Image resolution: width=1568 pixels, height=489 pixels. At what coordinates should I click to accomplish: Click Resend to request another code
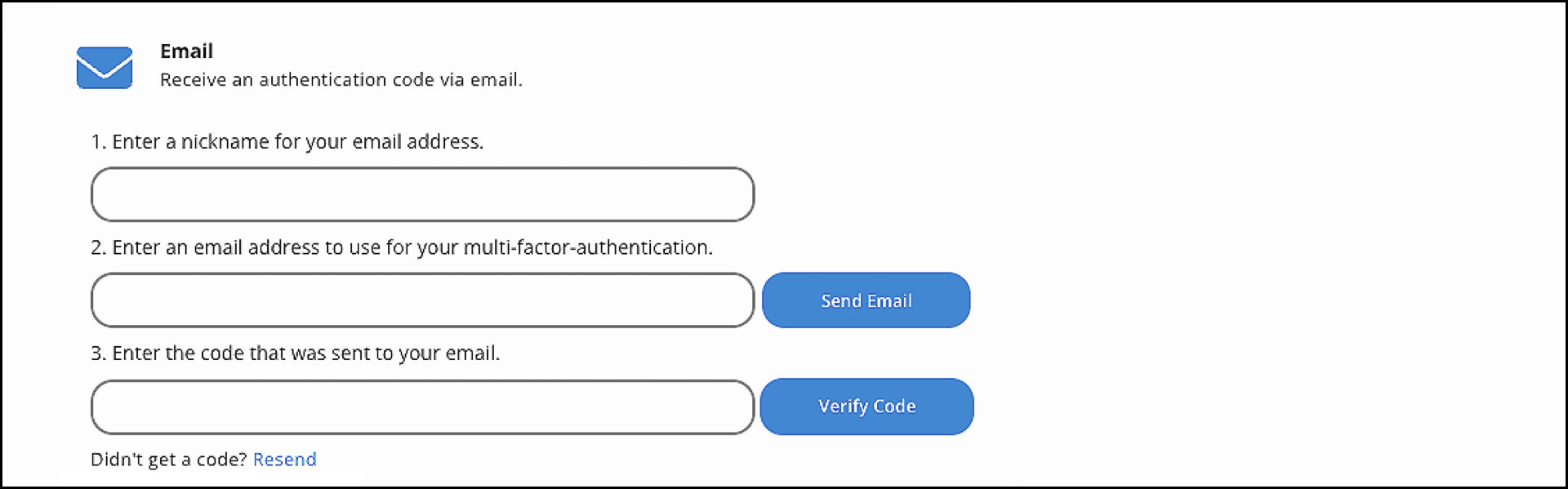coord(284,459)
